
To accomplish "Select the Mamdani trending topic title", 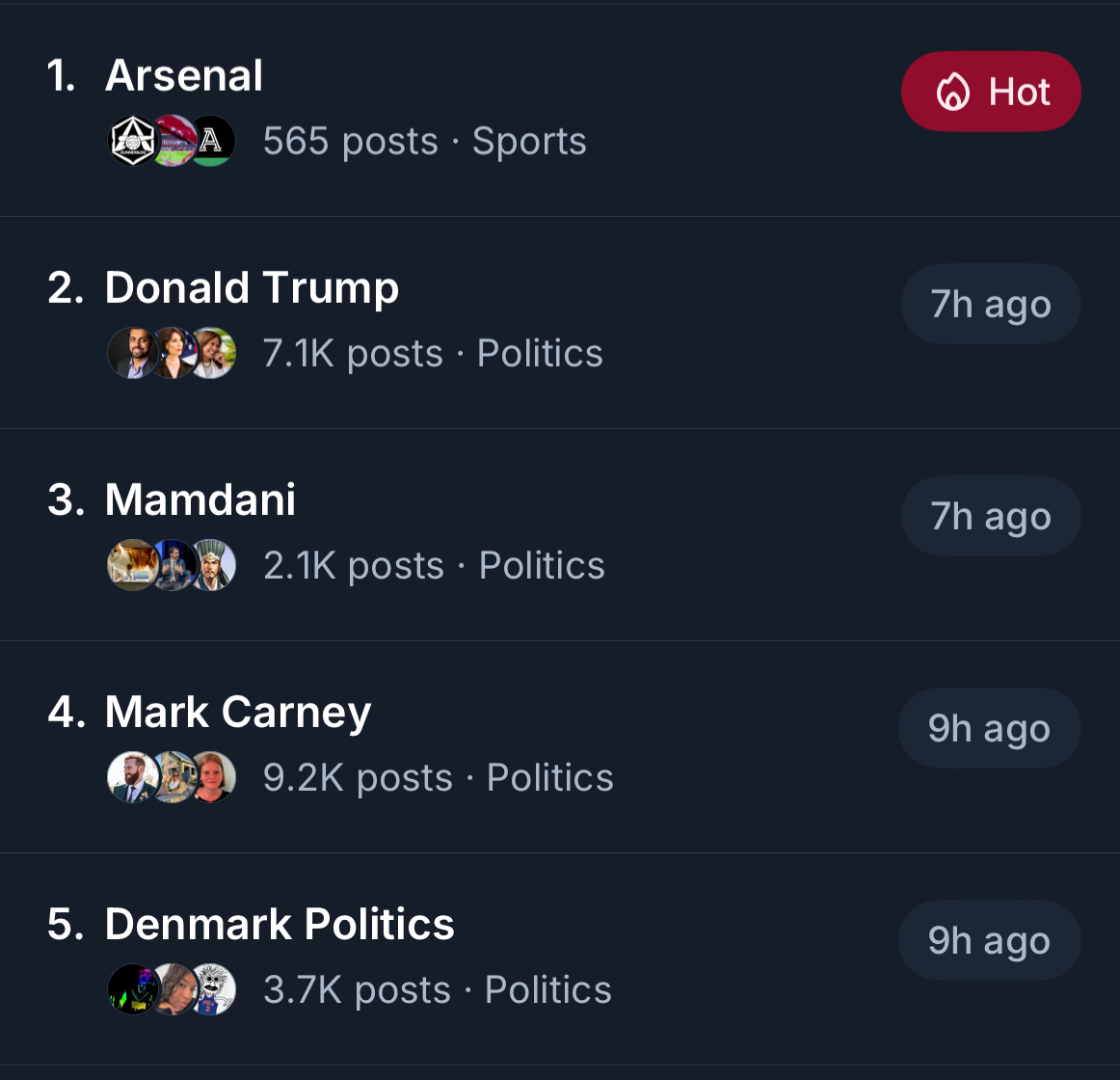I will pyautogui.click(x=200, y=499).
